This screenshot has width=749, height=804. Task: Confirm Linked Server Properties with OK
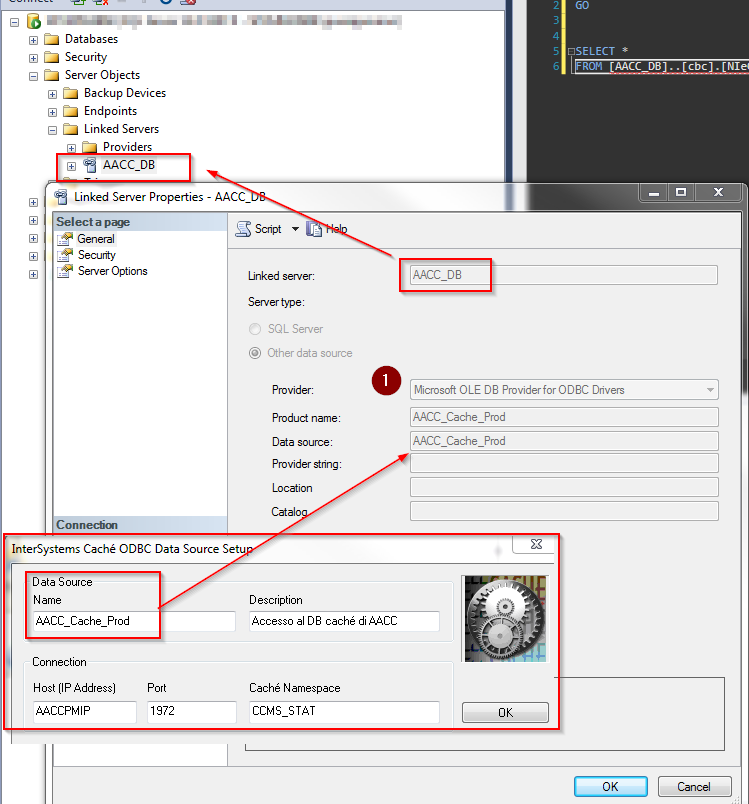(x=610, y=787)
